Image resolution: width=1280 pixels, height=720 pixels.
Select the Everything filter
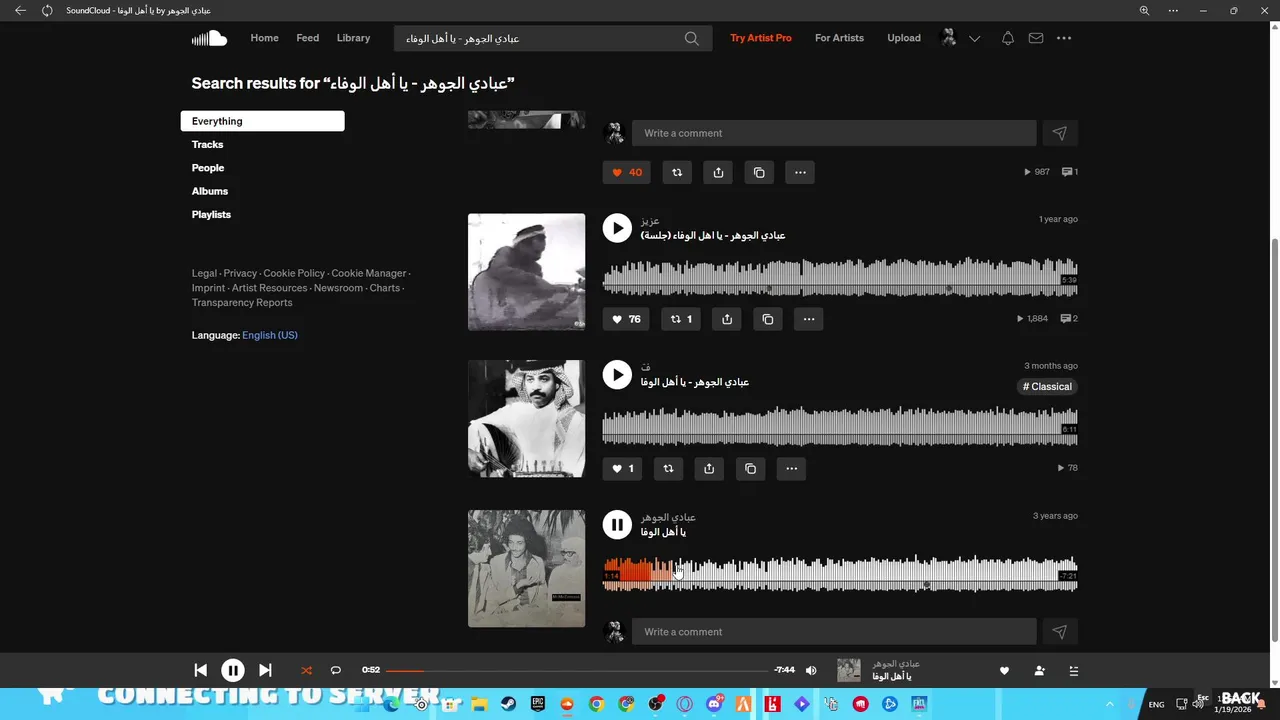(x=262, y=121)
